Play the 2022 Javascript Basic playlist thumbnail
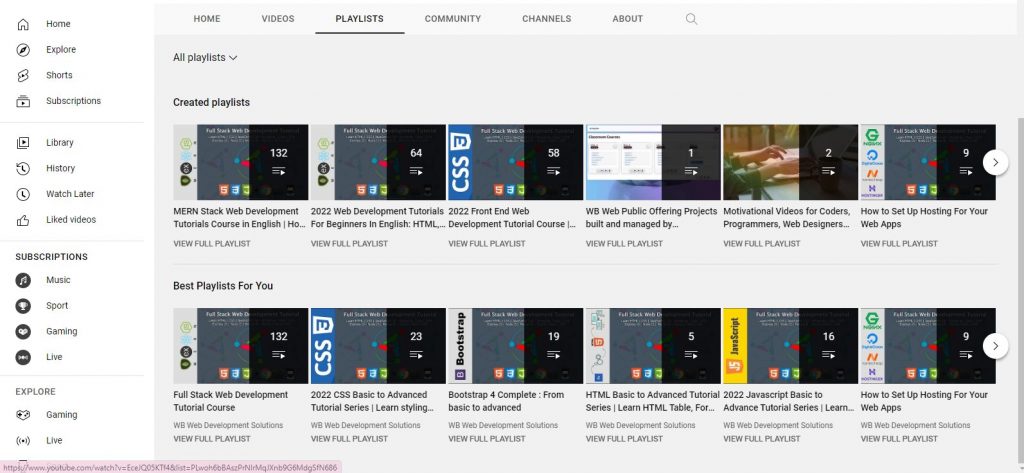The image size is (1024, 473). click(x=790, y=346)
